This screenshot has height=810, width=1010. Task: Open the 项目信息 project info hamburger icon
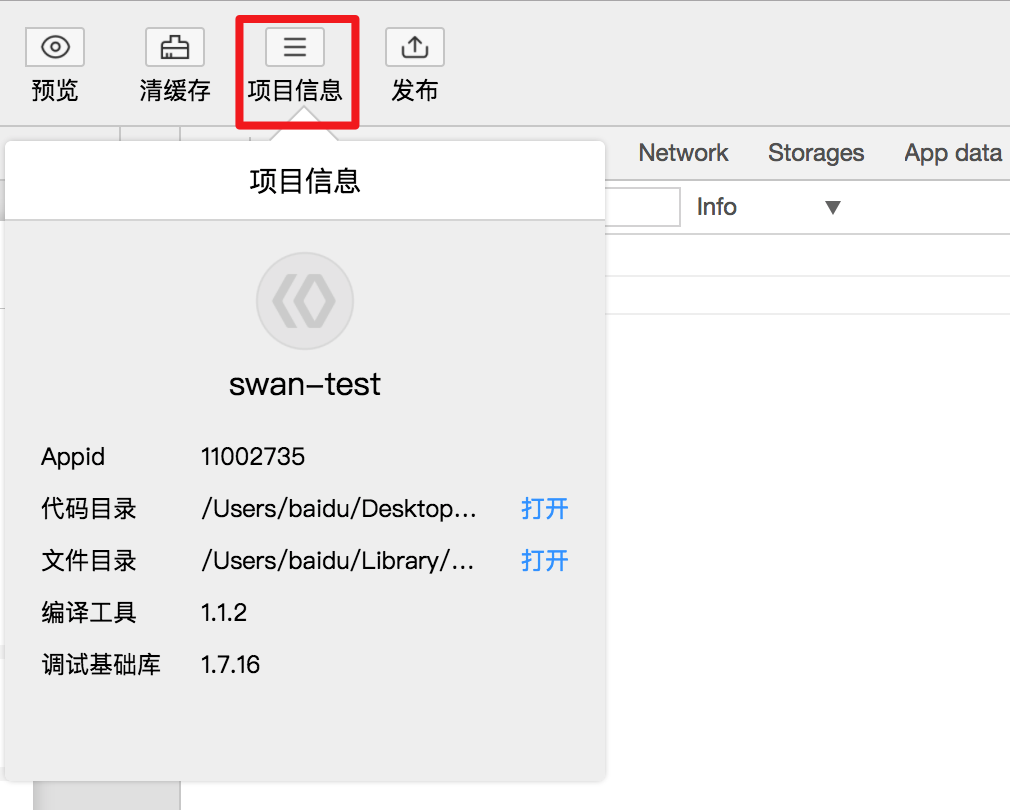coord(295,47)
